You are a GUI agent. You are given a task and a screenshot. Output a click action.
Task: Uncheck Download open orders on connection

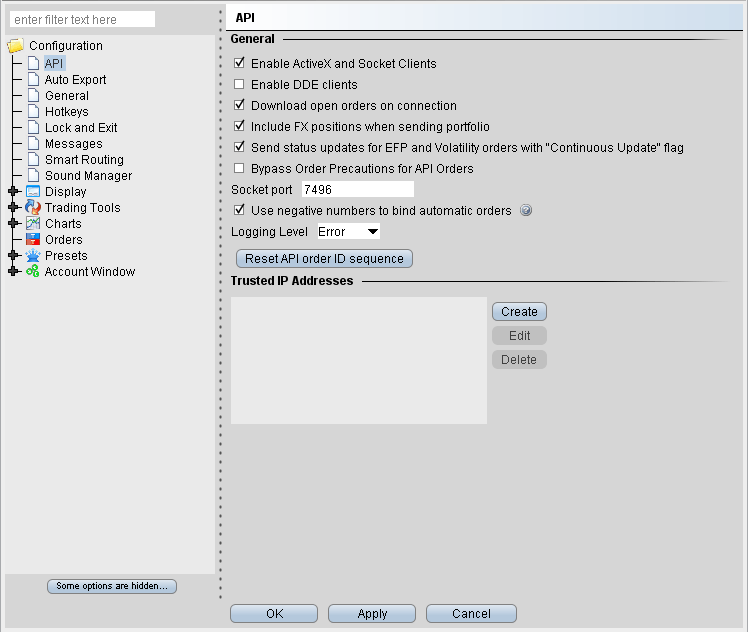(x=239, y=106)
